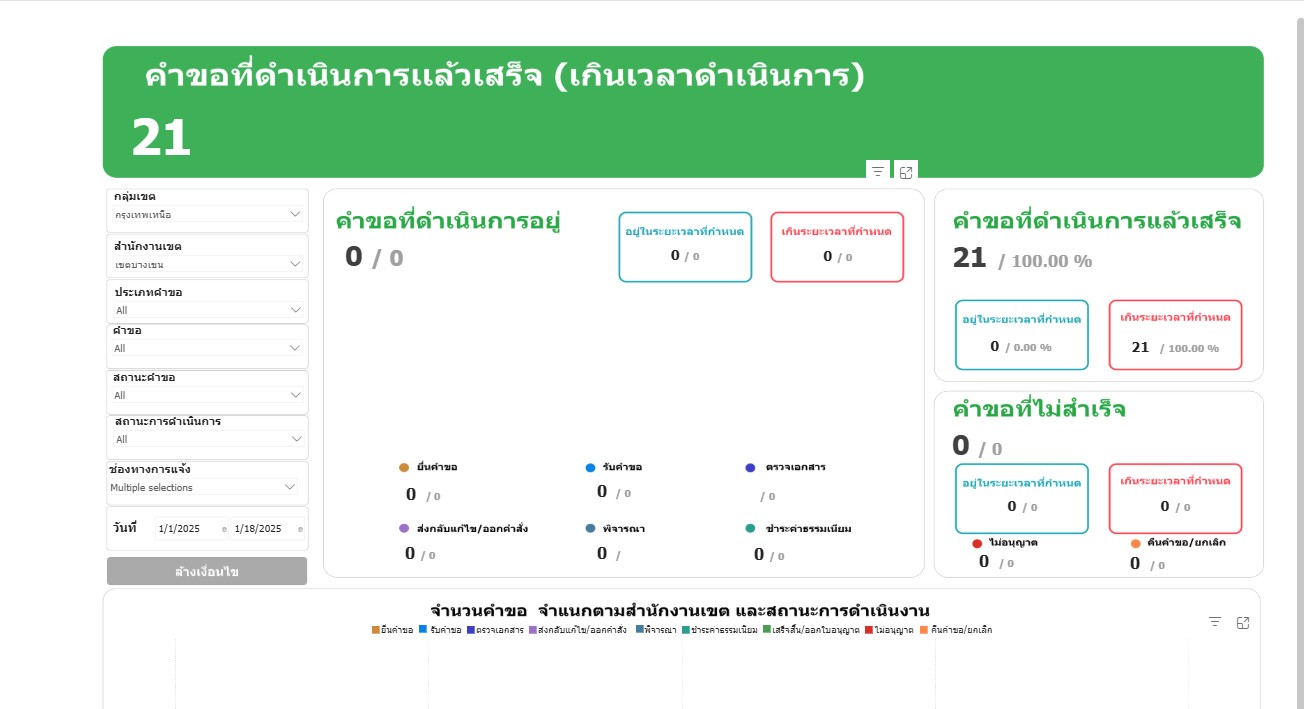The width and height of the screenshot is (1304, 709).
Task: Select the purple ส่งกลับแก้ไข/ออกคำสั่ง status dot
Action: click(404, 528)
